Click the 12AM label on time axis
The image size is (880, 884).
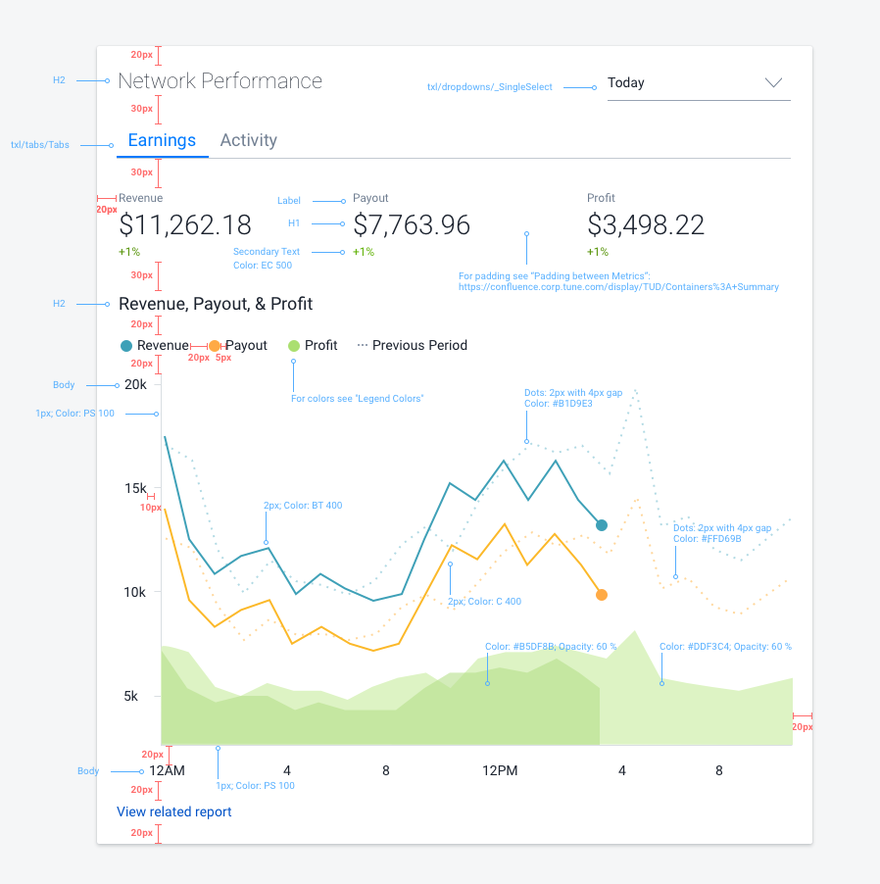(167, 771)
